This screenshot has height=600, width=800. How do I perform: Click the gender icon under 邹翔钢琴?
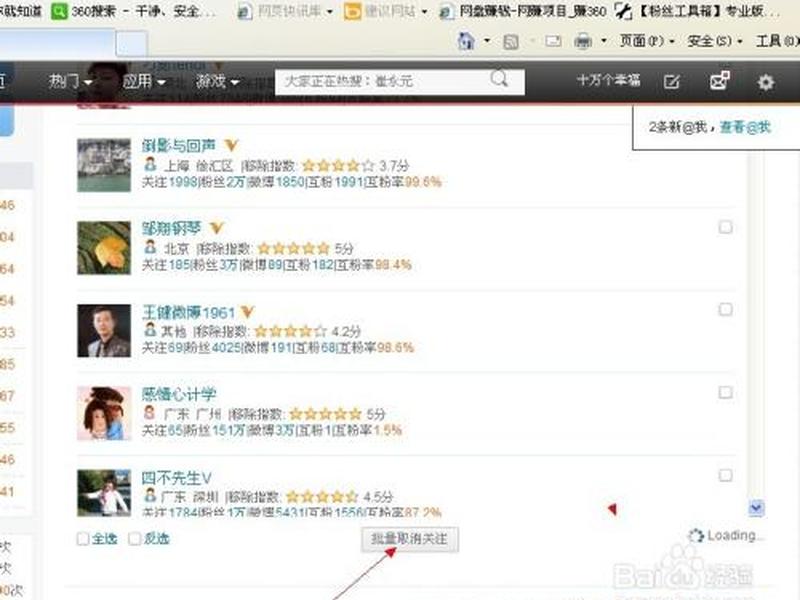point(150,247)
